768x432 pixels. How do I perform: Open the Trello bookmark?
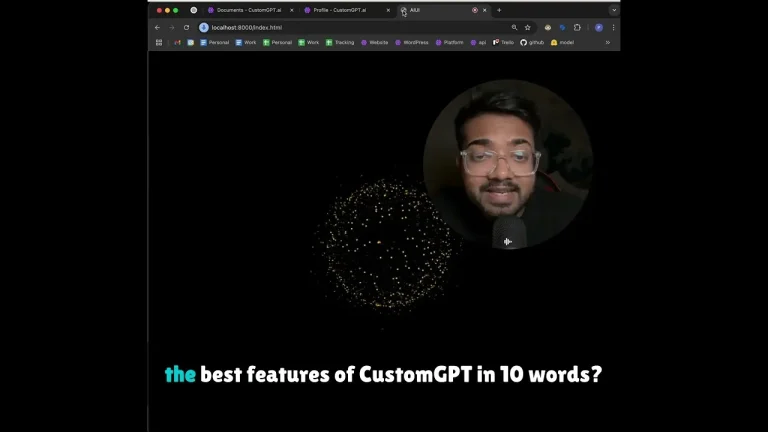point(503,43)
